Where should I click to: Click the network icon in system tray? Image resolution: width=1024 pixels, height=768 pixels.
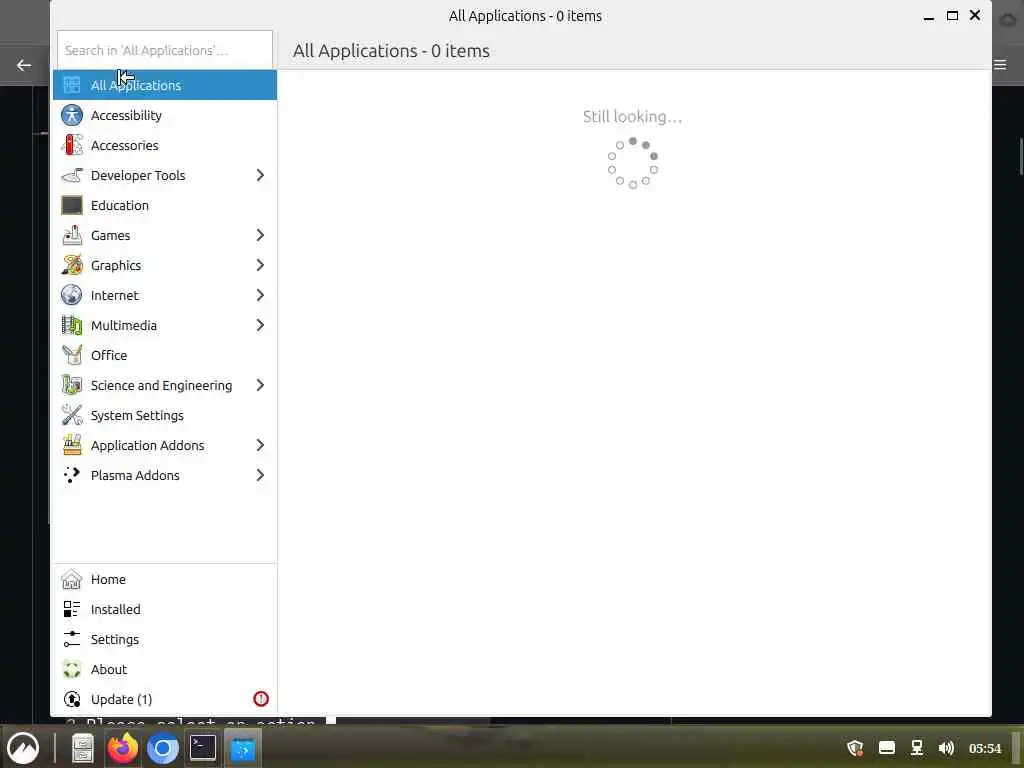tap(917, 748)
